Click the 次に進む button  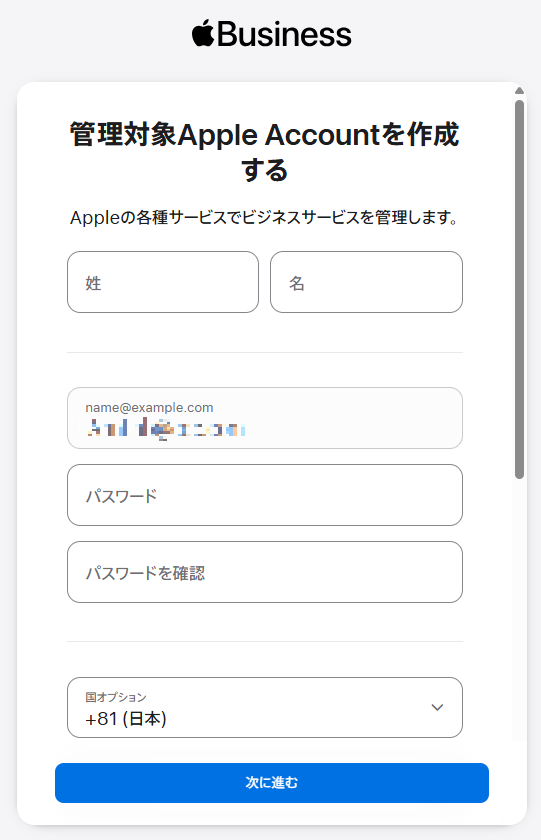pyautogui.click(x=272, y=783)
